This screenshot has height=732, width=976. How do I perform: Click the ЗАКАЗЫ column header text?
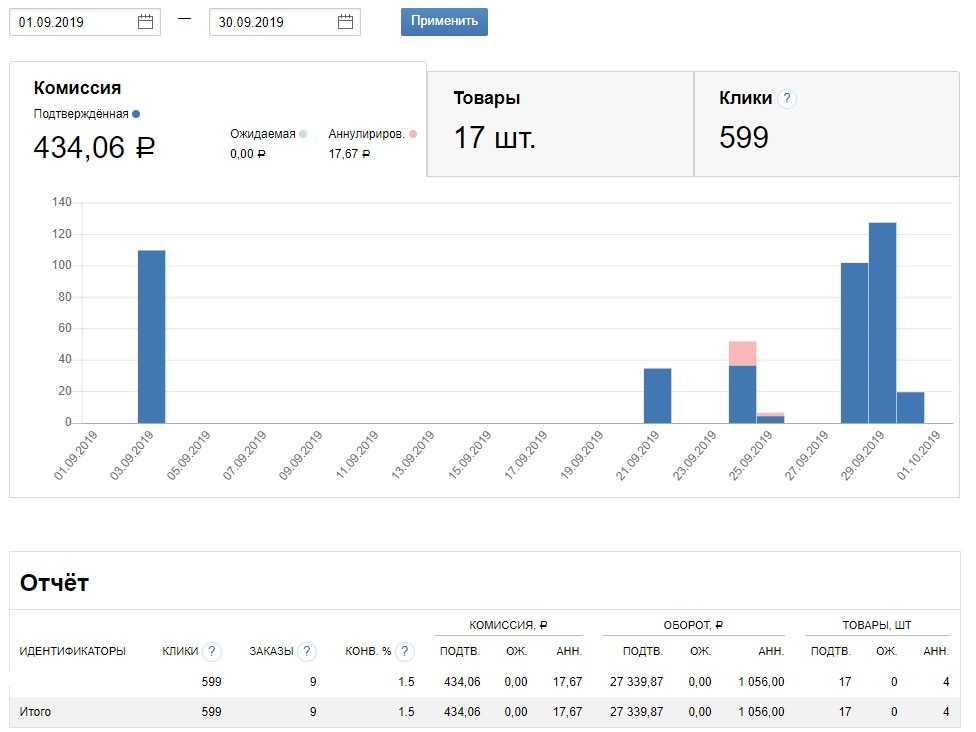pos(271,651)
